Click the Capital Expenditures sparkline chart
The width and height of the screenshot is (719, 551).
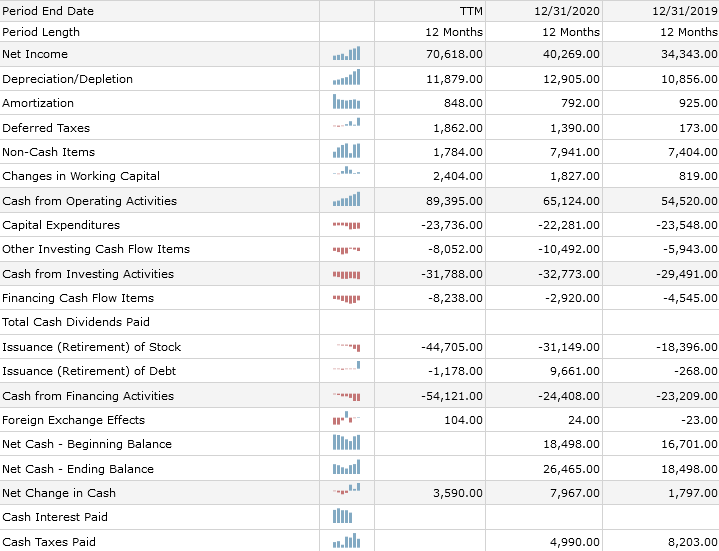tap(346, 225)
